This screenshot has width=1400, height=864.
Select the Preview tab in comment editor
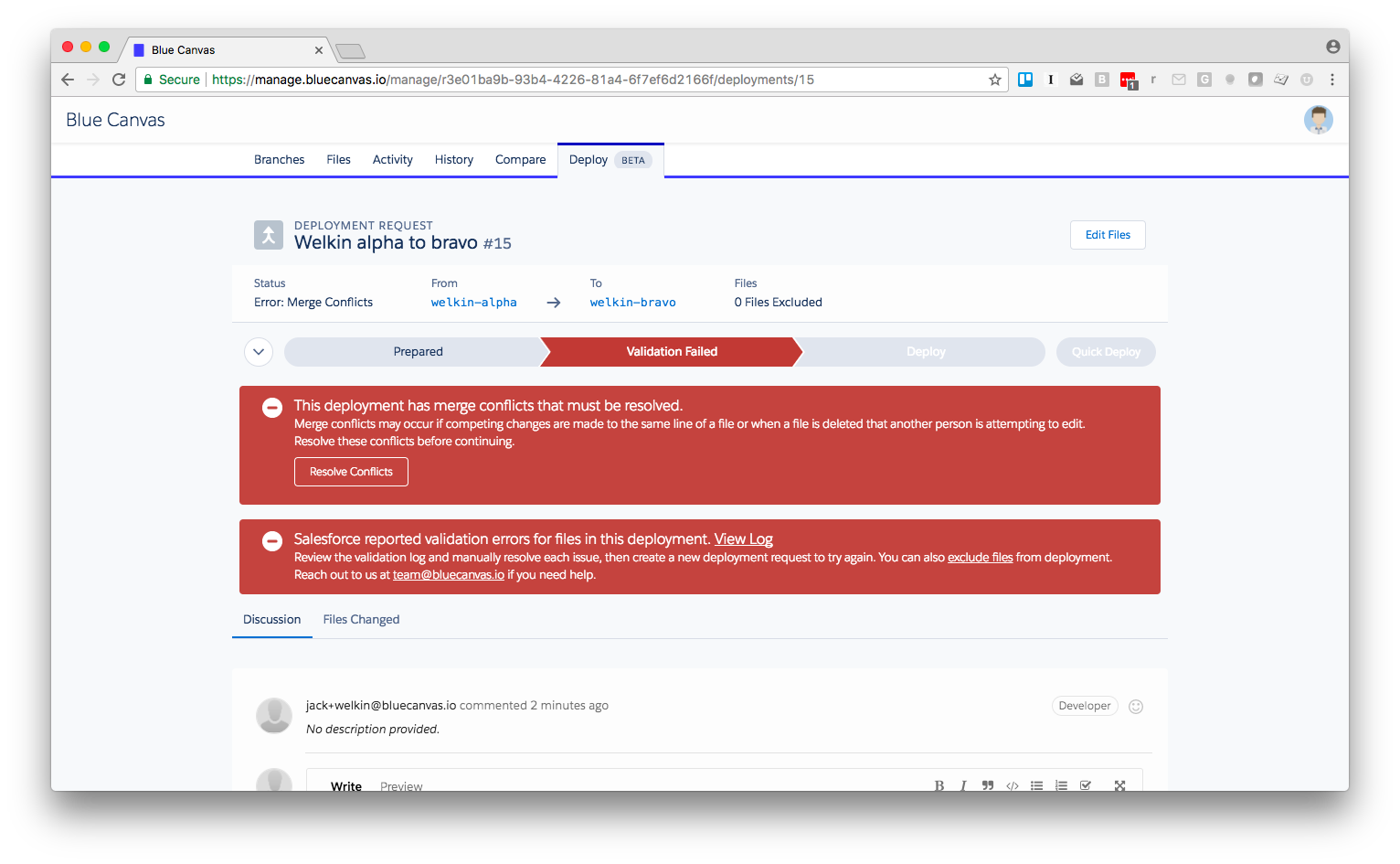[401, 786]
